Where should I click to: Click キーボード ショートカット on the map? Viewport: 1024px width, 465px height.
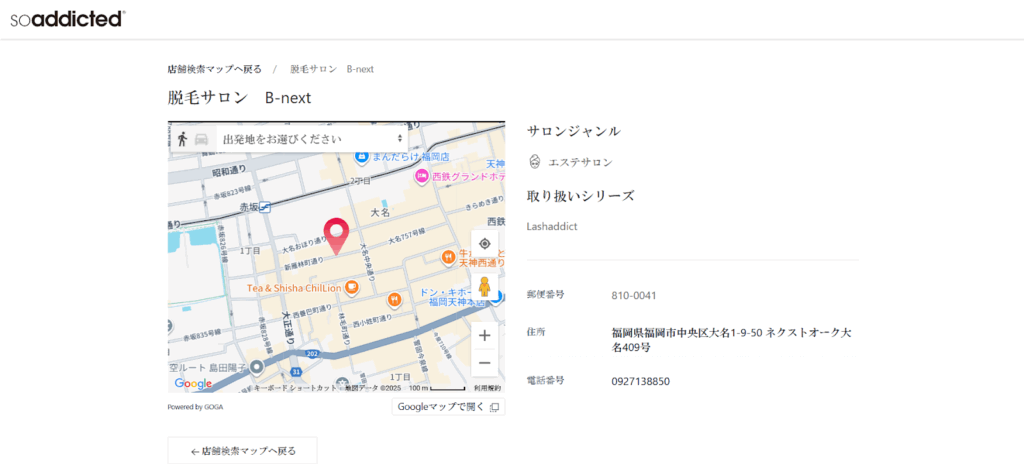[x=297, y=388]
